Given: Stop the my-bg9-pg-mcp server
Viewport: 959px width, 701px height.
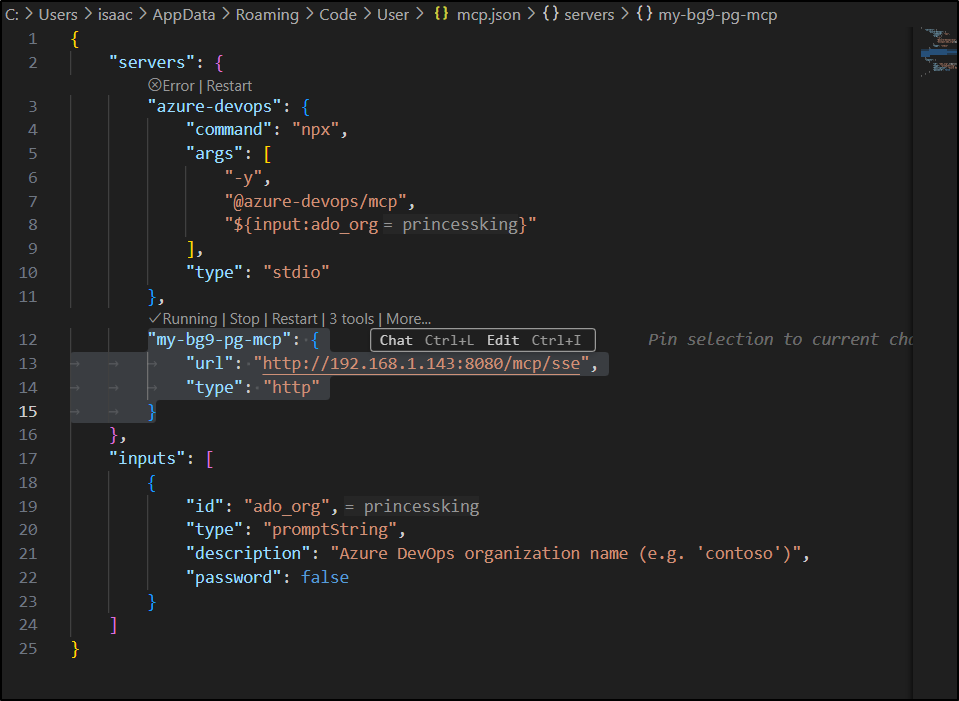Looking at the screenshot, I should 244,319.
